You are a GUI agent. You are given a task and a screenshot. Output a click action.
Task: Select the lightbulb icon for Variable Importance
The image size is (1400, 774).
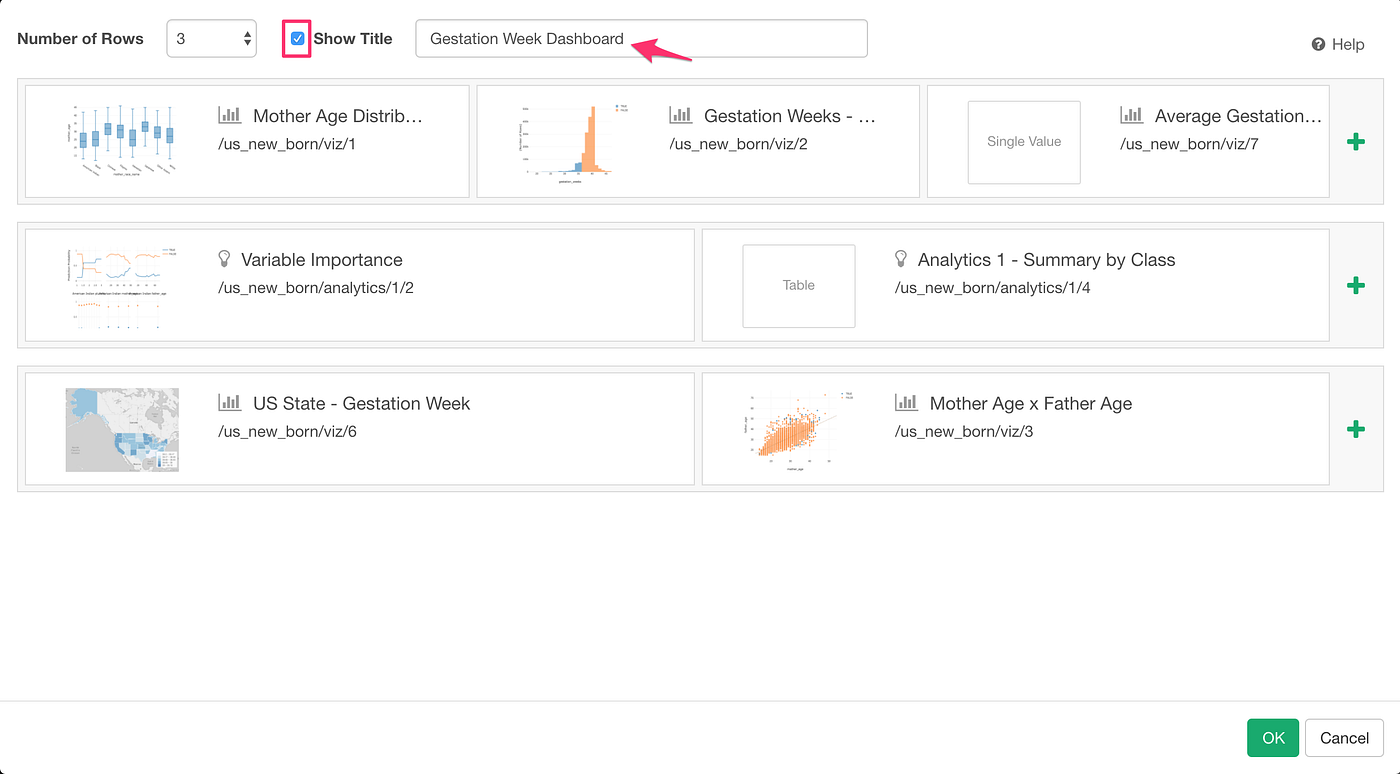click(224, 258)
